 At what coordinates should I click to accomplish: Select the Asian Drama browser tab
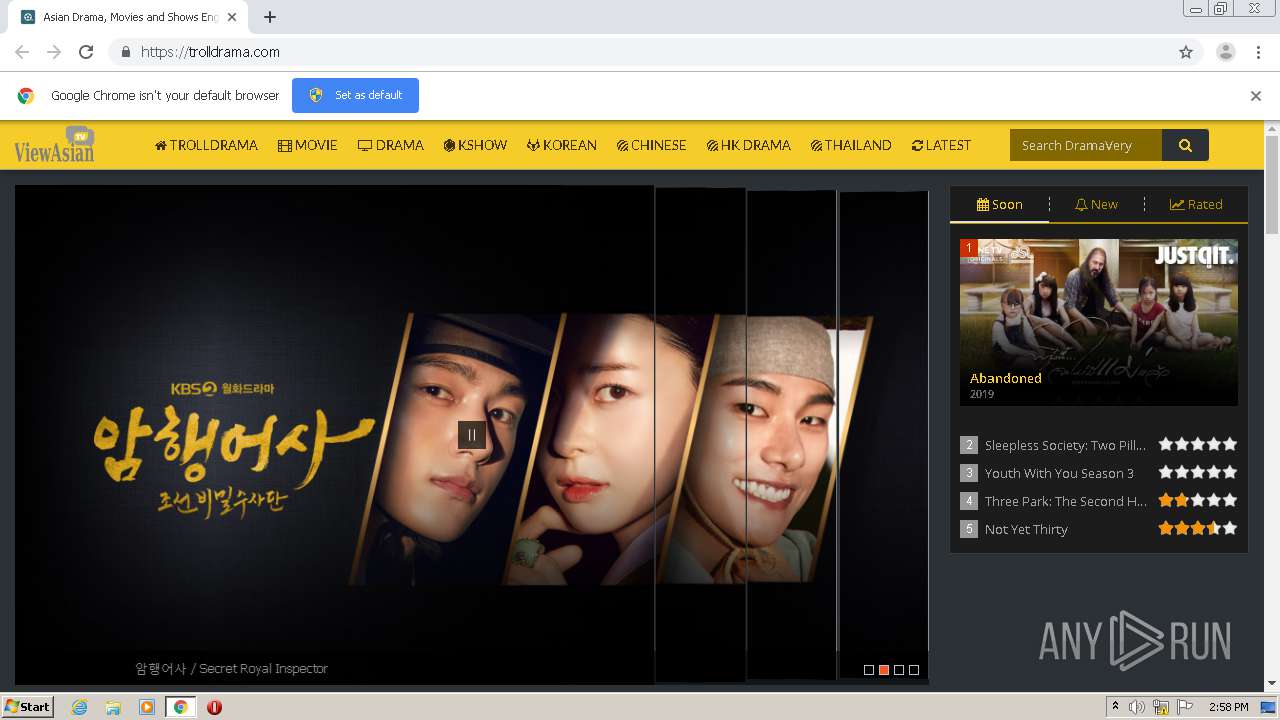[x=130, y=17]
